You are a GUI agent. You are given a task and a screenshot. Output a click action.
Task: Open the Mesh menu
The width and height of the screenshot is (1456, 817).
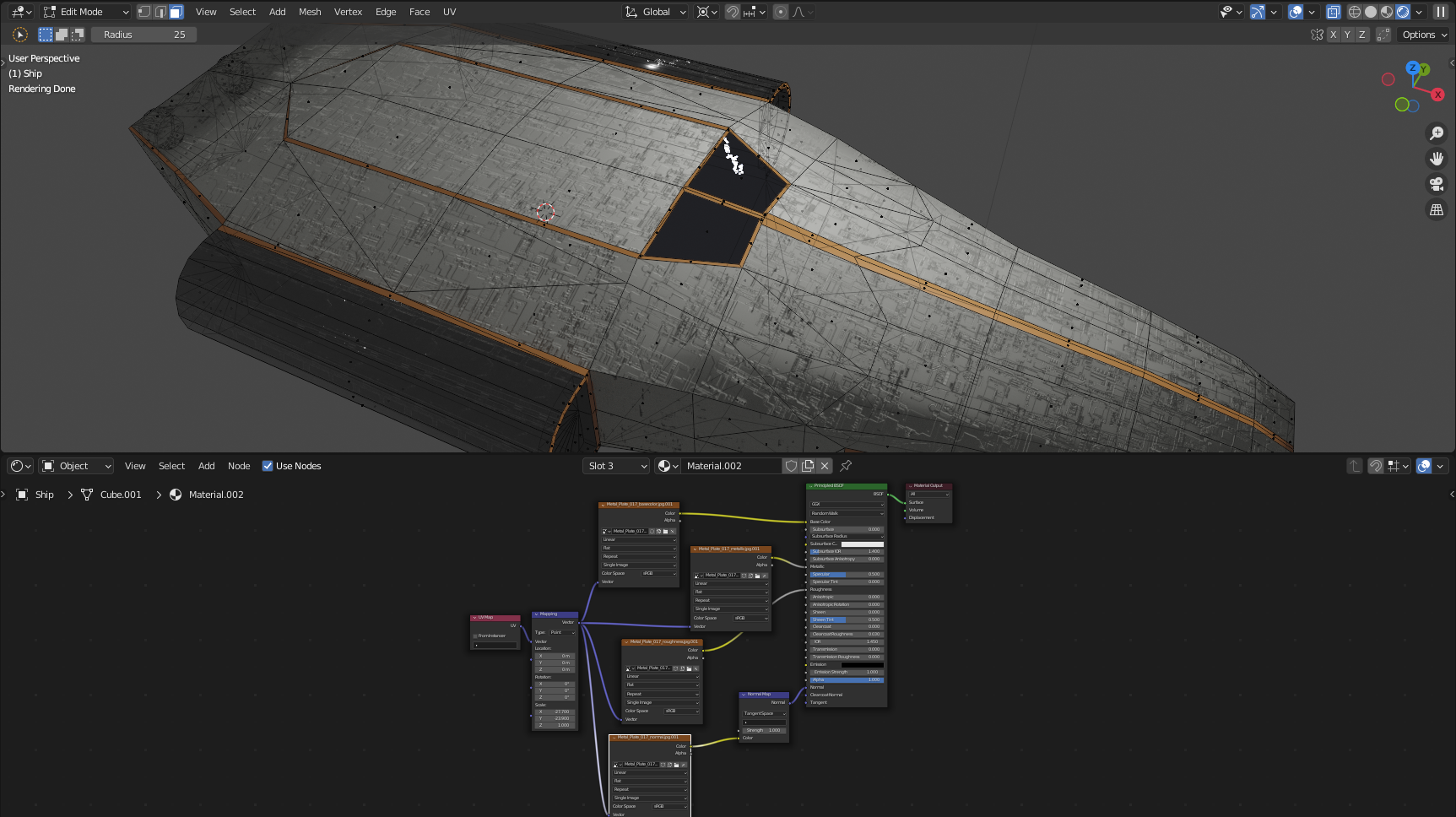tap(310, 12)
